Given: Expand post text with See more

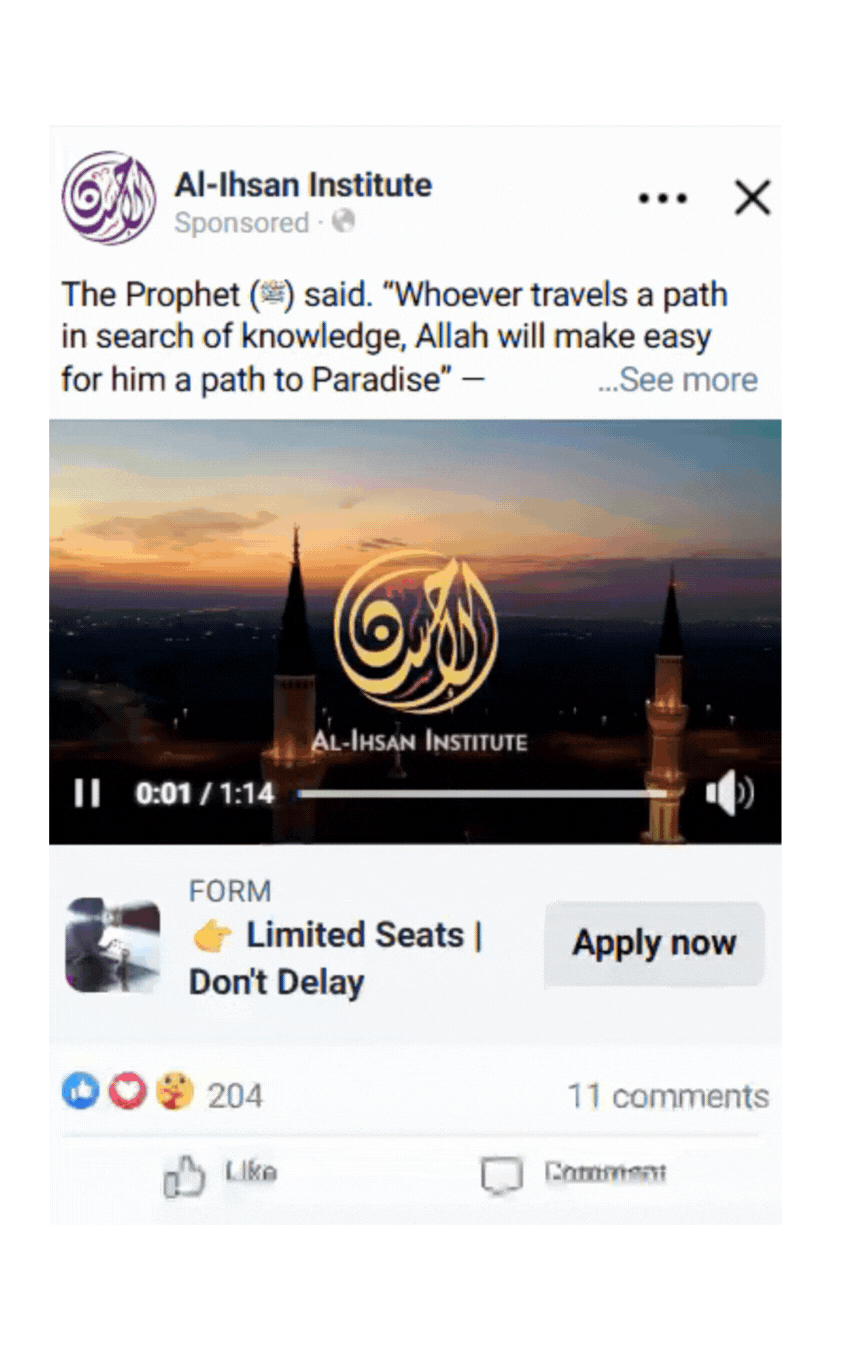Looking at the screenshot, I should [677, 380].
